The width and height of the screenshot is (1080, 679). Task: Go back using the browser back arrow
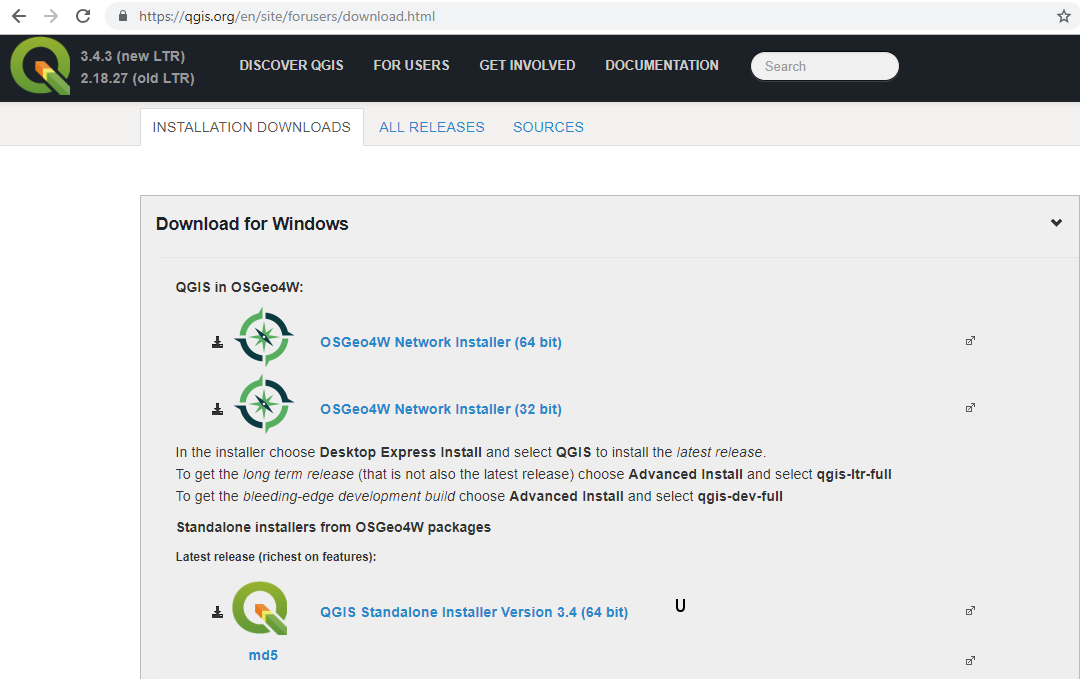(19, 16)
